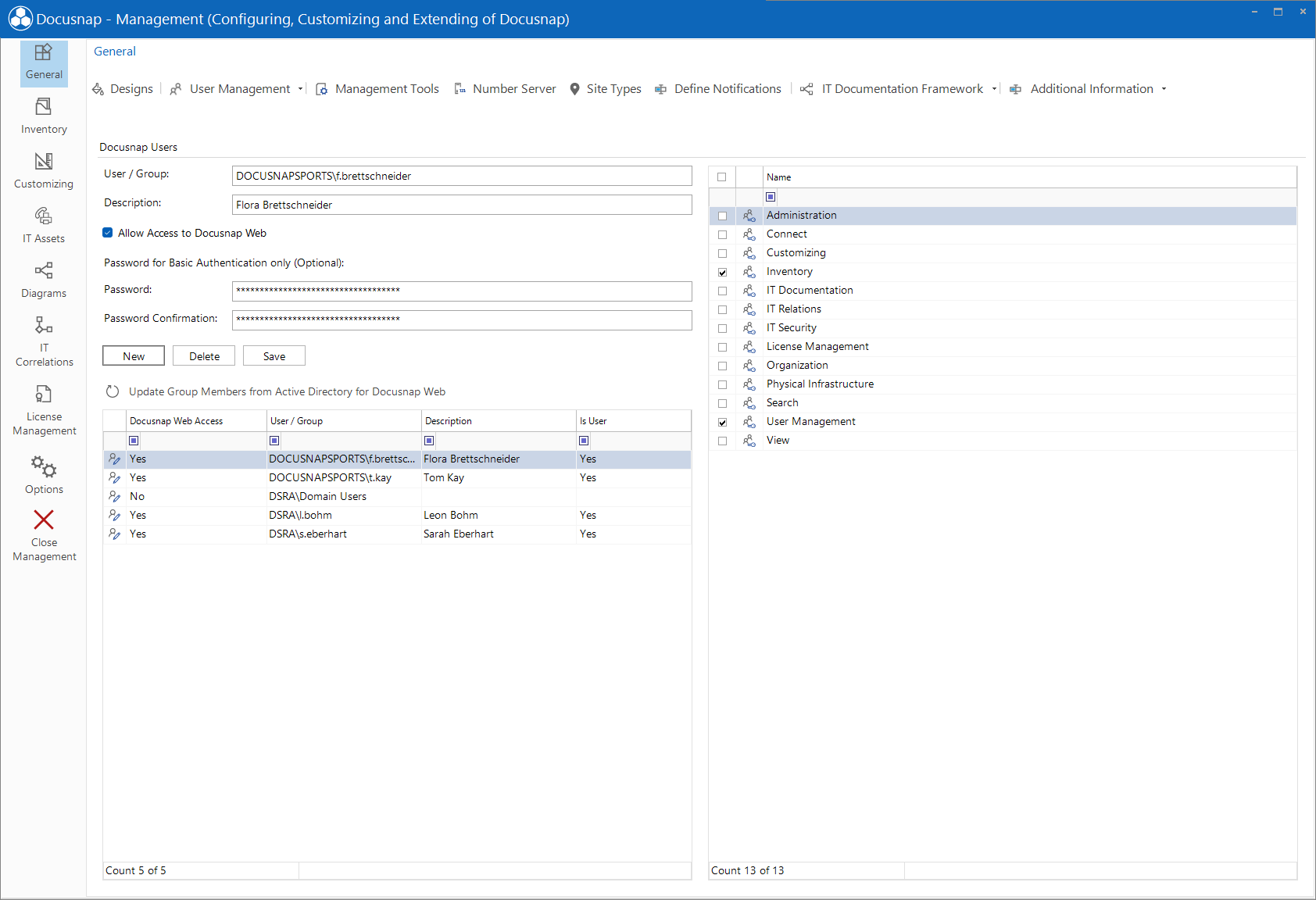Click the Close Management red X icon
1316x900 pixels.
coord(44,520)
